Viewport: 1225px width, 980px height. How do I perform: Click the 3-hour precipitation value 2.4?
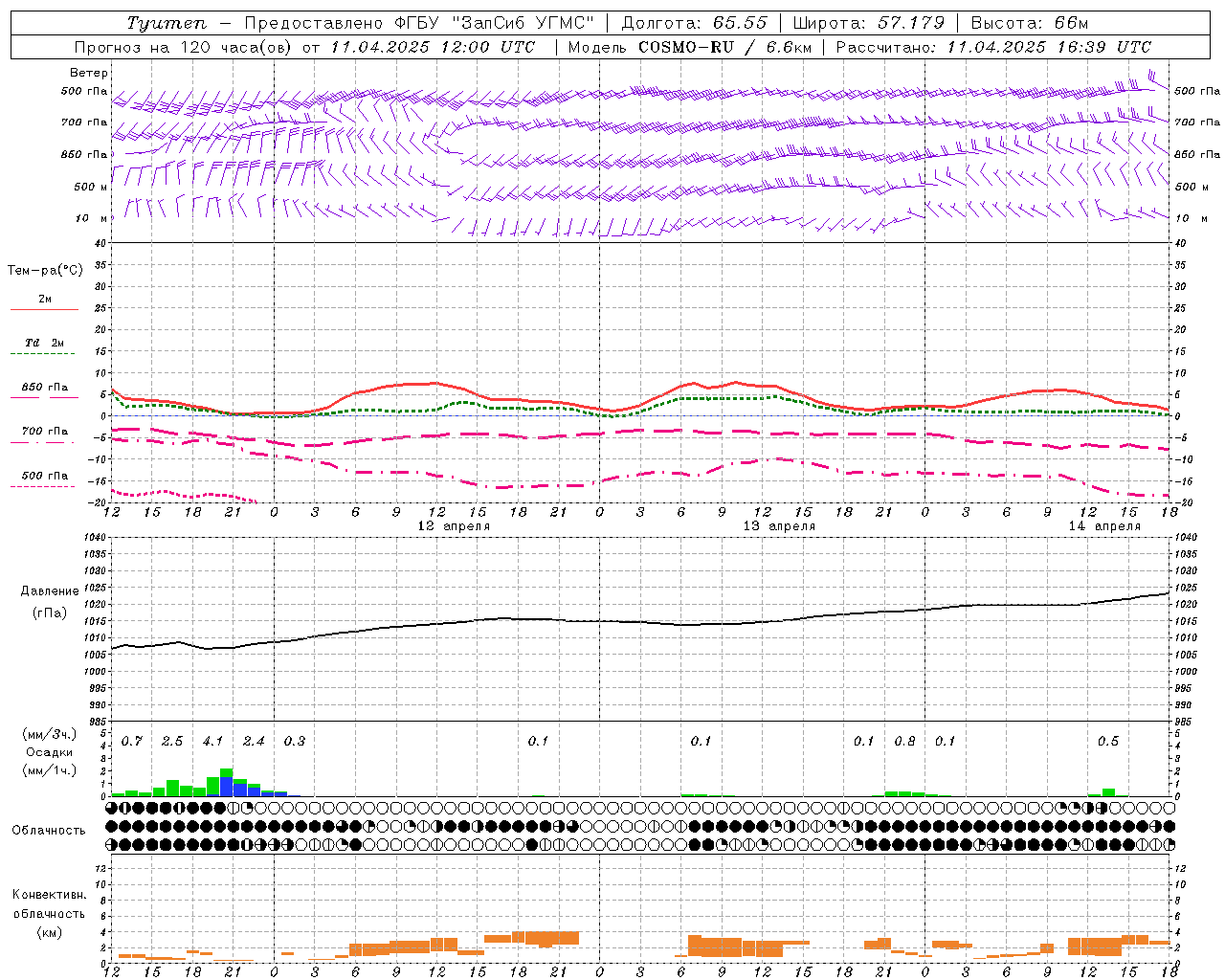(254, 742)
